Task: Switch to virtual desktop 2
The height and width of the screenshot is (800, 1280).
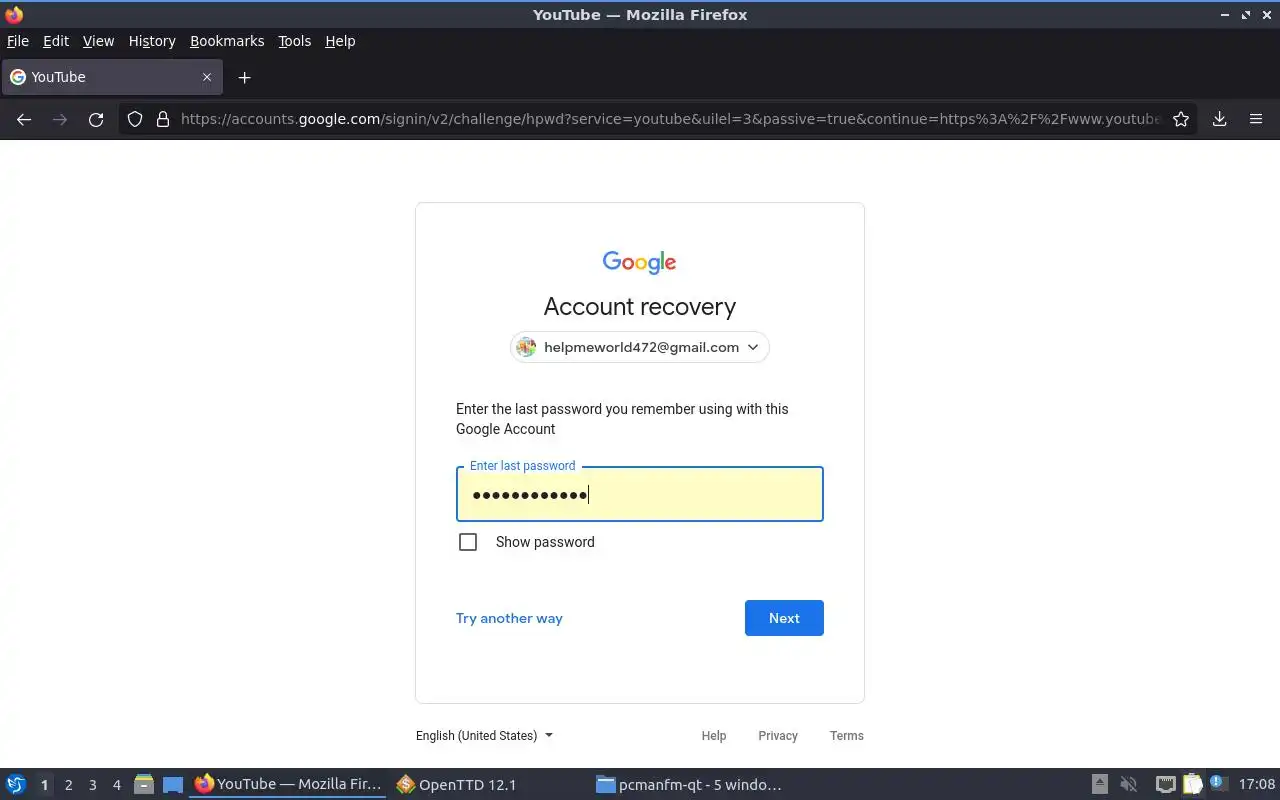Action: pos(68,785)
